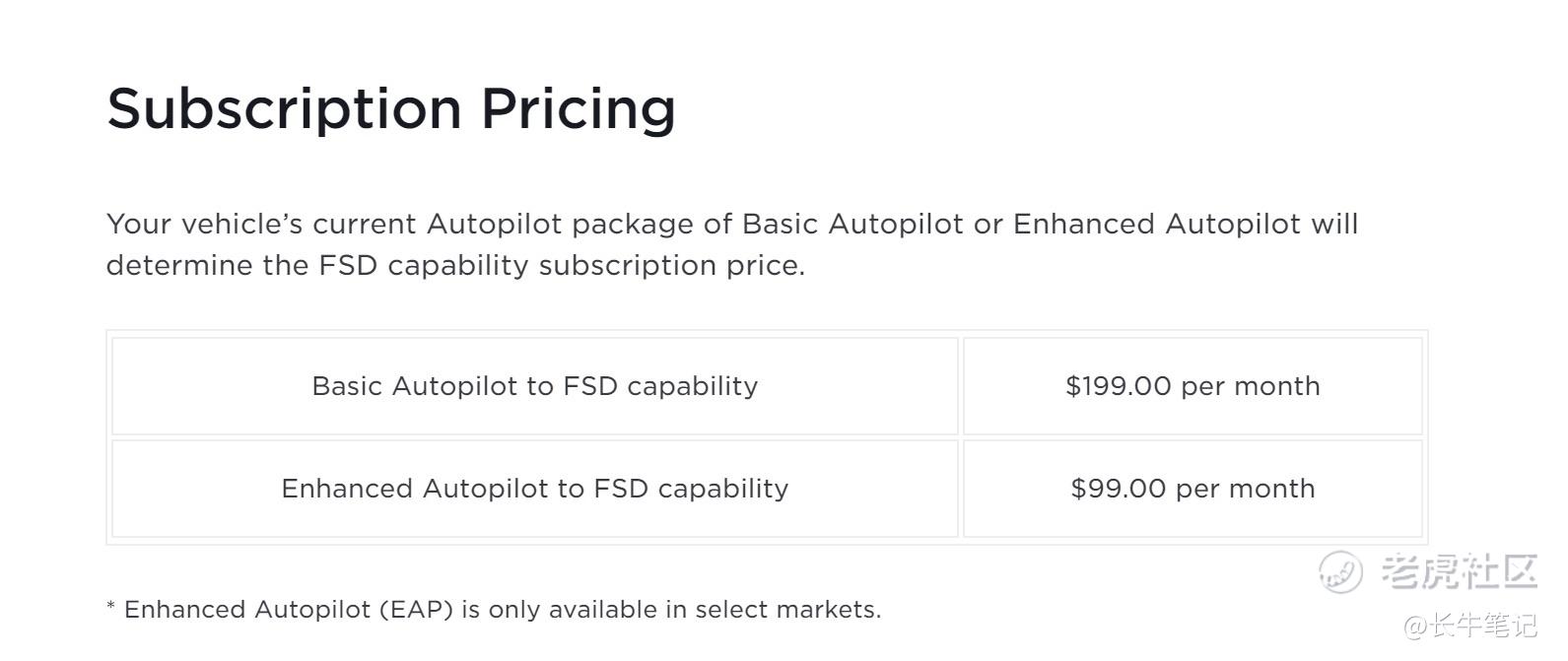
Task: Click the "$99.00" amount text
Action: (1118, 489)
